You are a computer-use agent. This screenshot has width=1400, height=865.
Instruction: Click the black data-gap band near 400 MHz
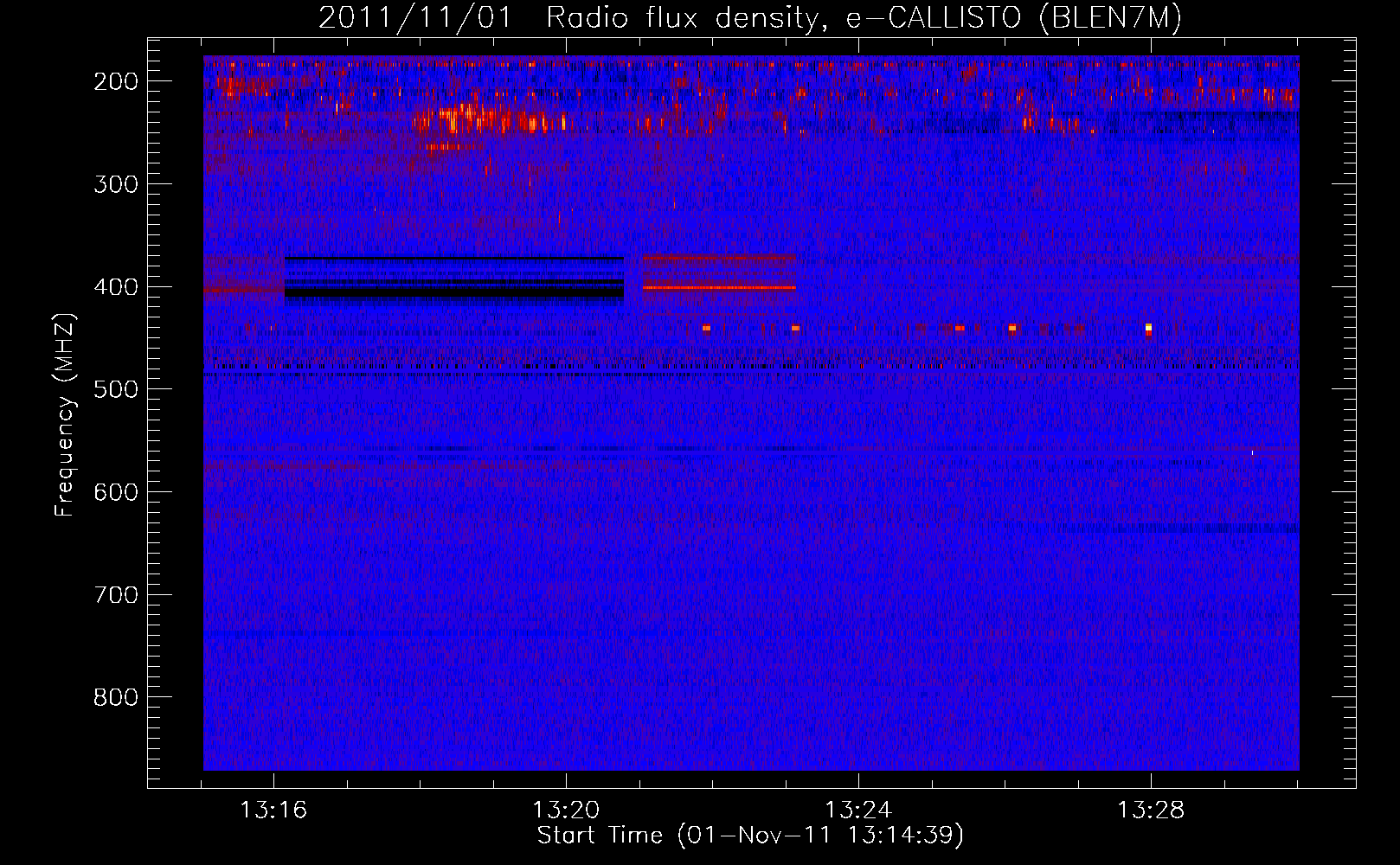(x=454, y=292)
